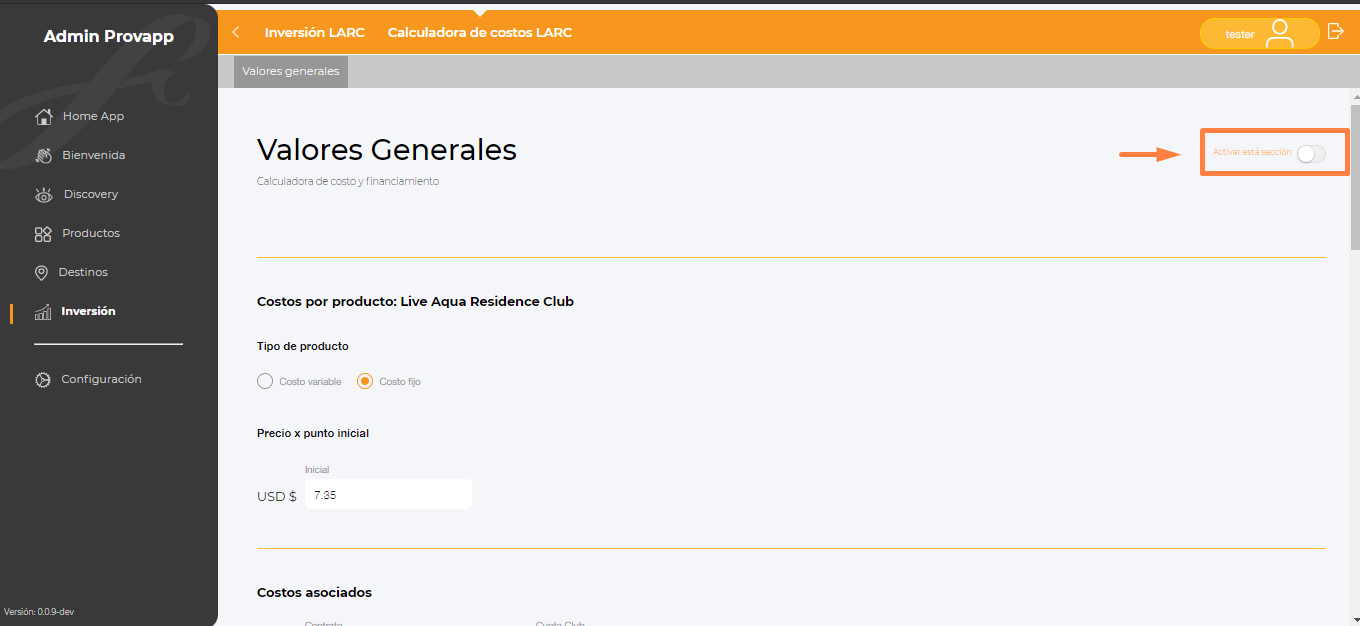This screenshot has height=626, width=1360.
Task: Open Home App from sidebar house icon
Action: (43, 117)
